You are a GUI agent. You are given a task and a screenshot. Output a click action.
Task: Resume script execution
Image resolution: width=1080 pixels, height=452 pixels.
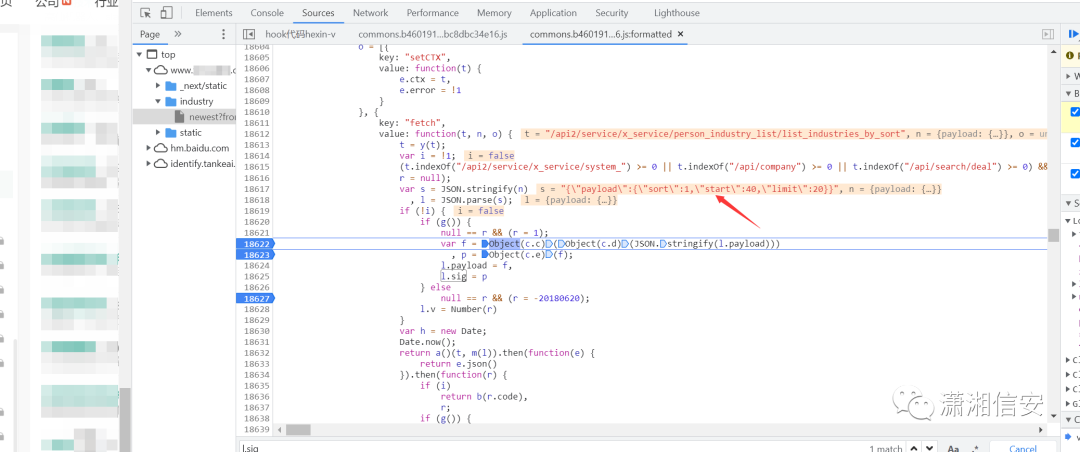point(1074,34)
